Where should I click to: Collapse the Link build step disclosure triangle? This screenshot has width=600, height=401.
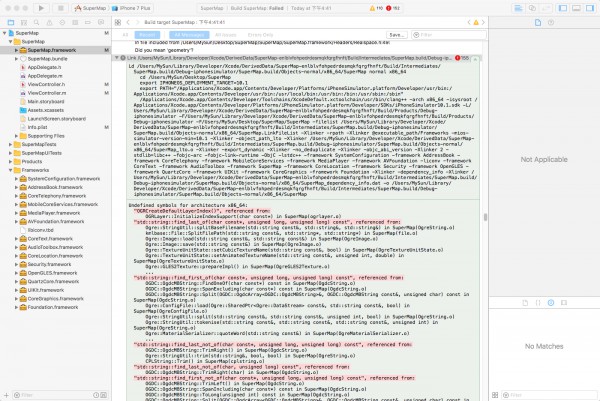point(116,58)
